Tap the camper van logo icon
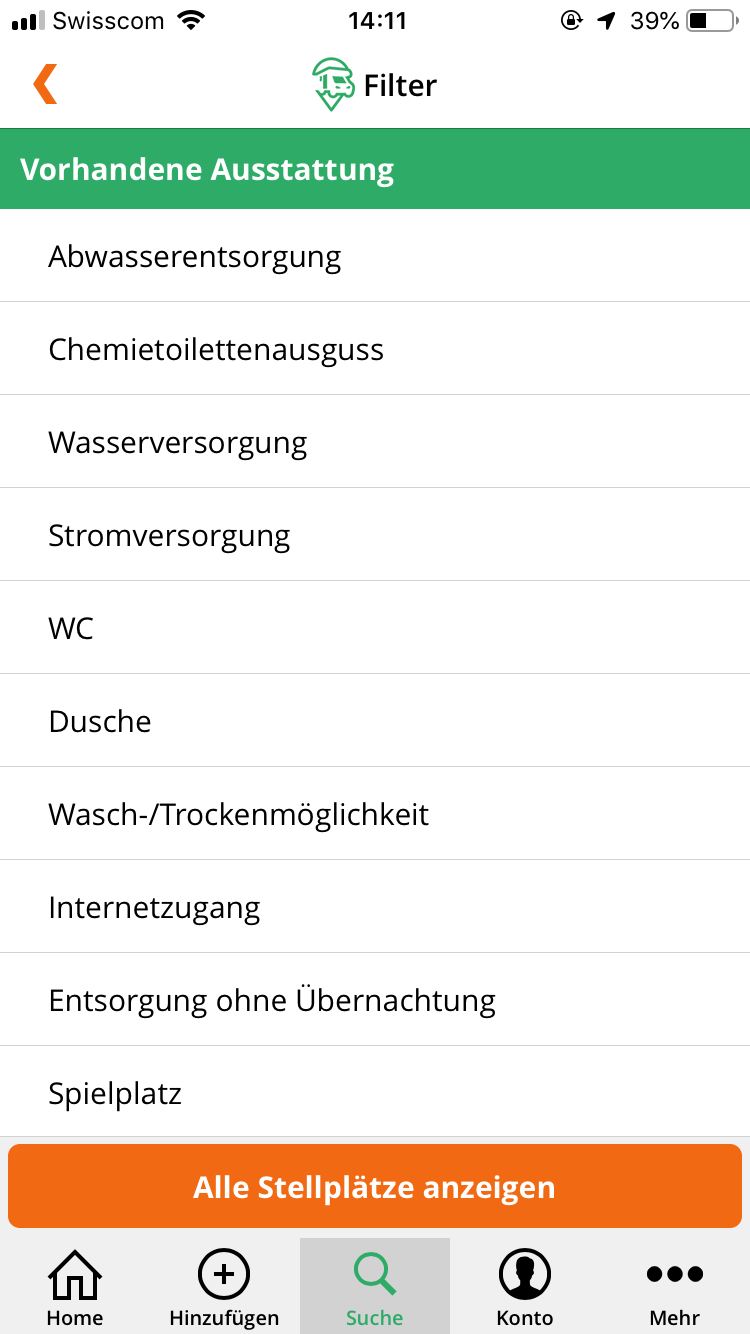The image size is (750, 1334). tap(333, 84)
